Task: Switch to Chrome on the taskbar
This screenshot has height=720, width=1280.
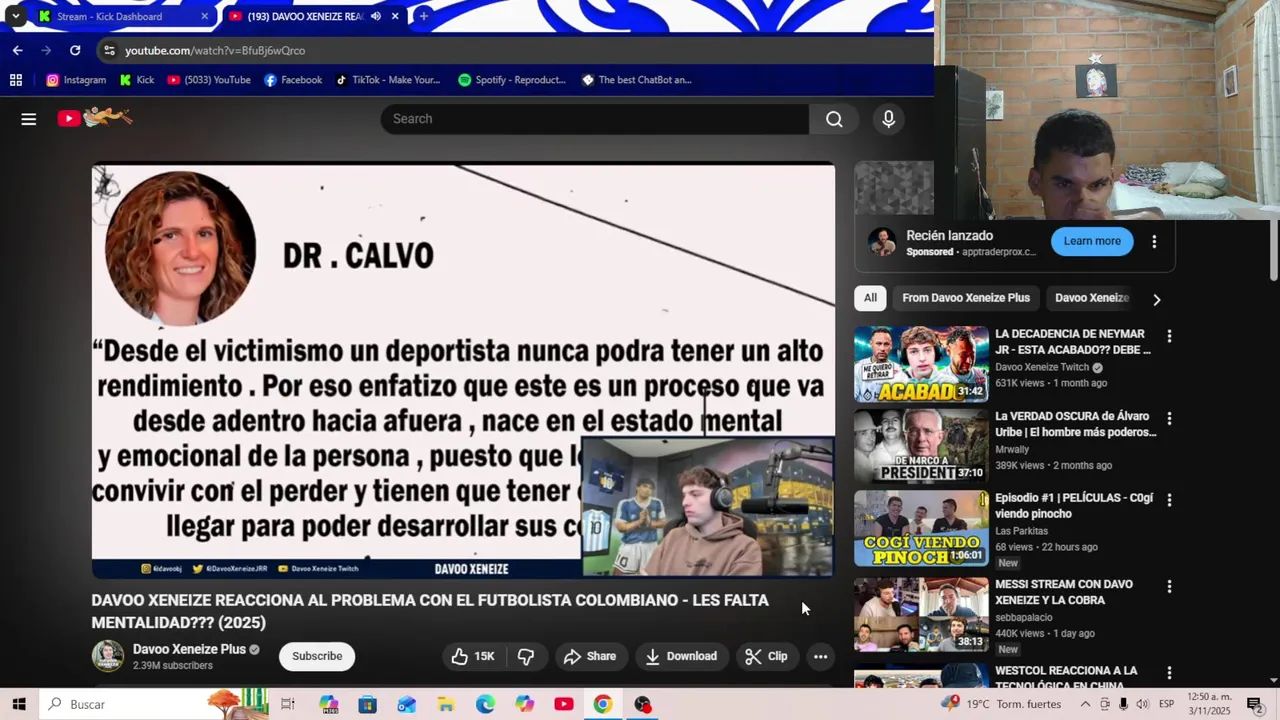Action: coord(603,704)
